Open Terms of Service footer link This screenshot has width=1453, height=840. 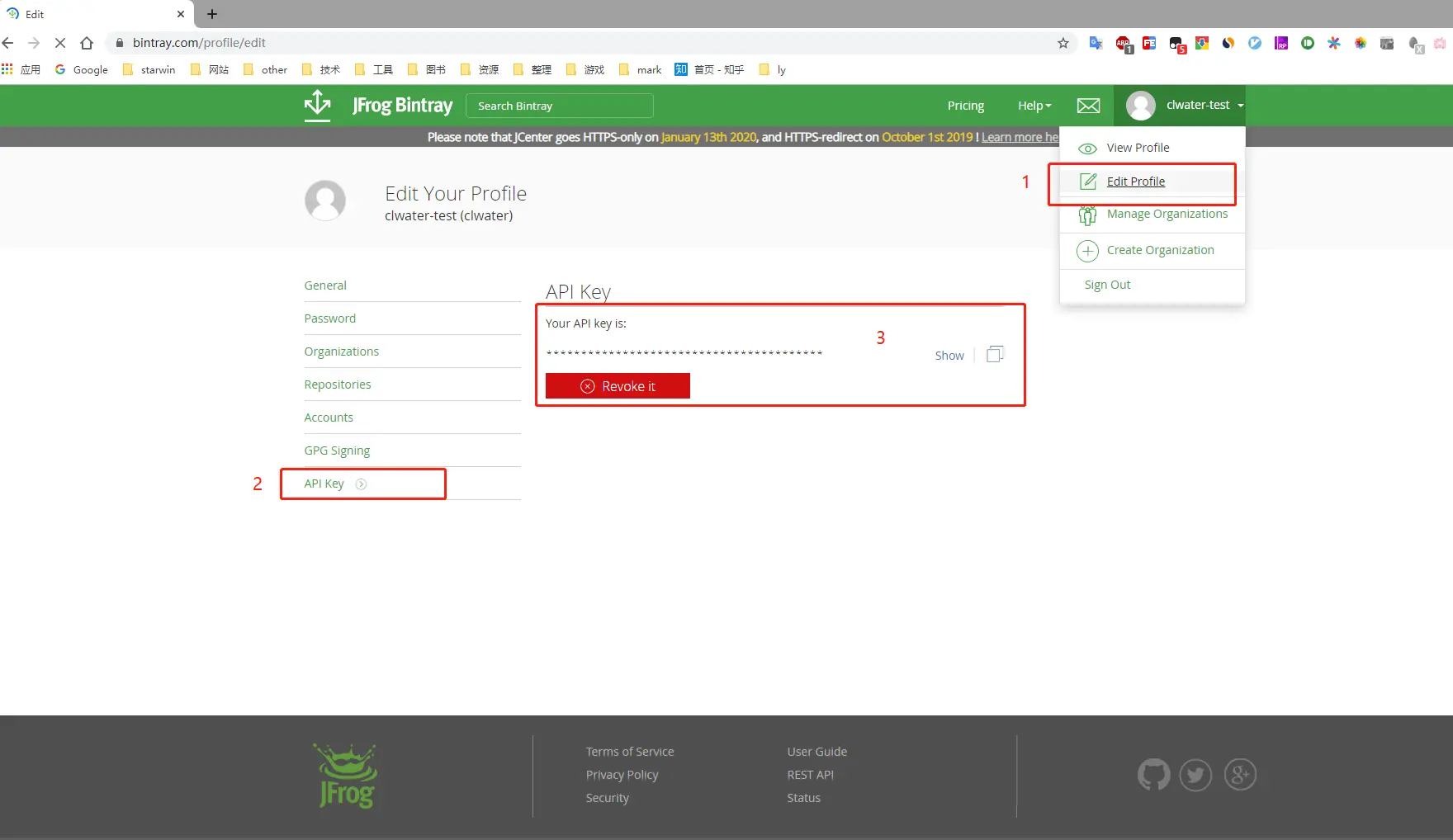630,752
